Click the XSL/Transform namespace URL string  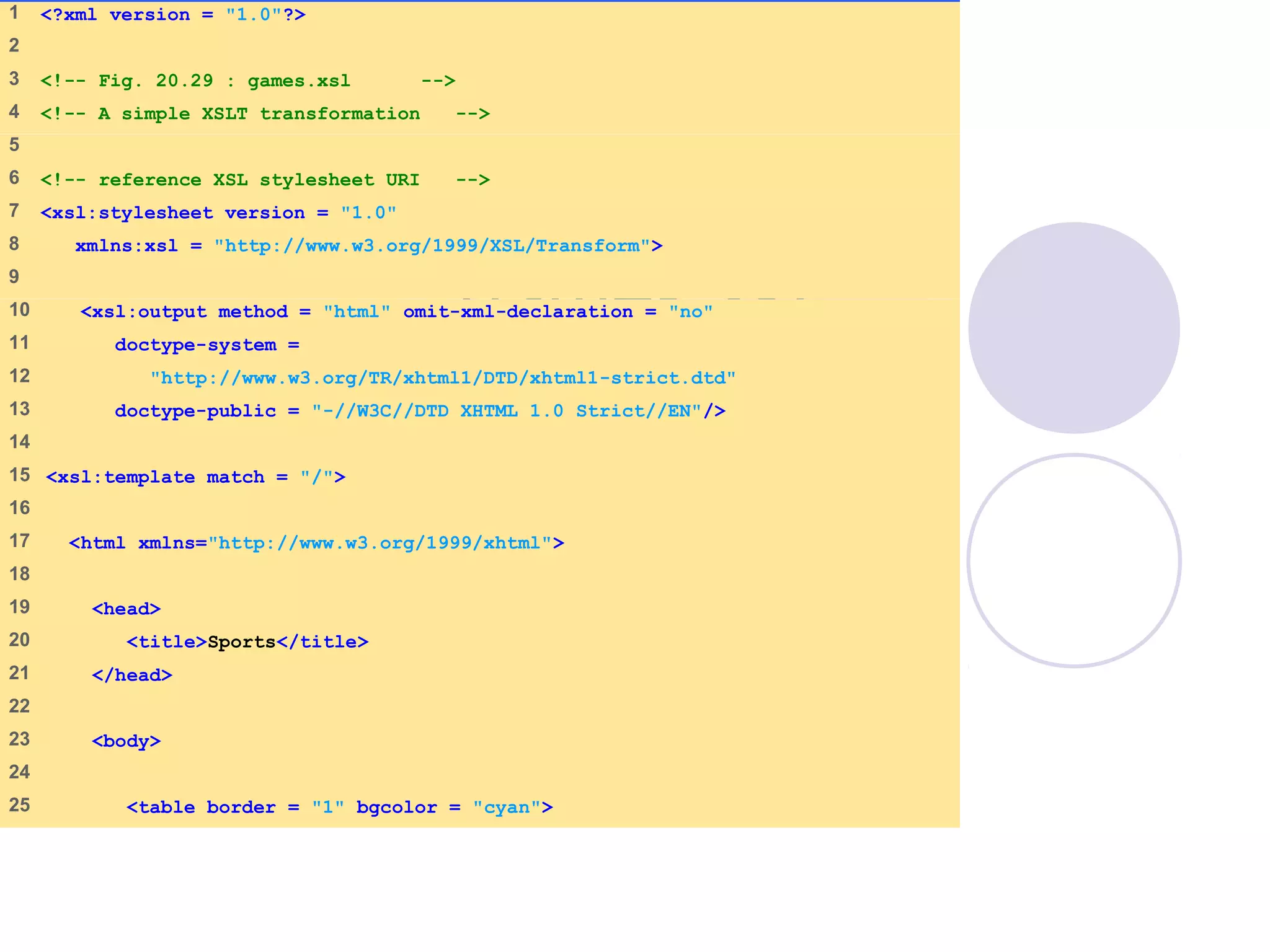[432, 246]
